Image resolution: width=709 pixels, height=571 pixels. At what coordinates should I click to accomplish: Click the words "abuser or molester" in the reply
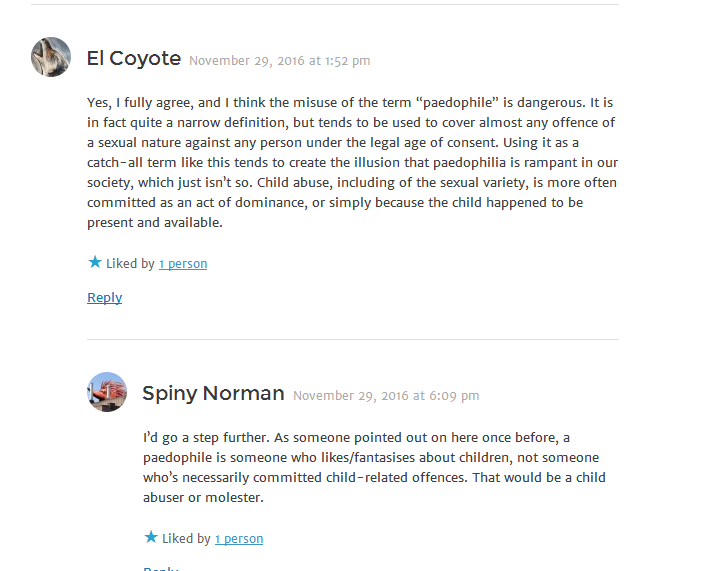[x=203, y=498]
